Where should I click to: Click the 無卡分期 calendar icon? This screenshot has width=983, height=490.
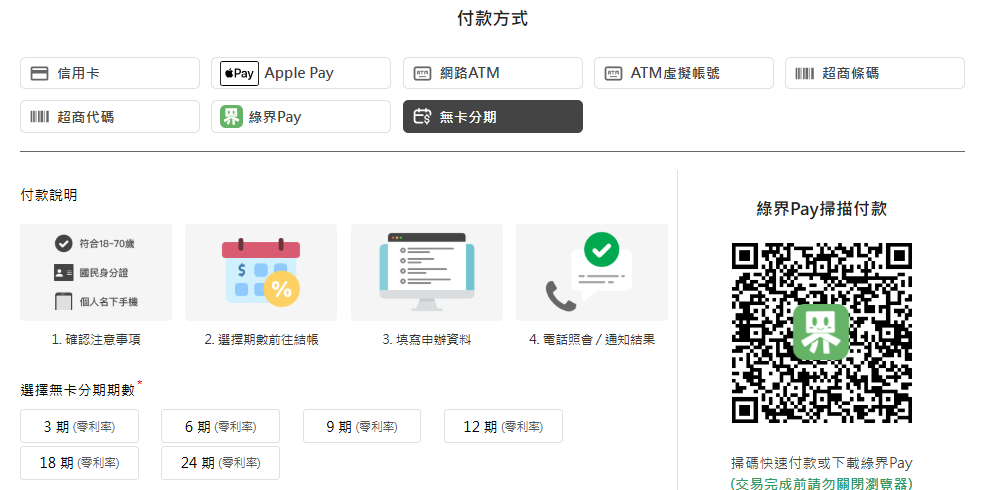click(422, 117)
